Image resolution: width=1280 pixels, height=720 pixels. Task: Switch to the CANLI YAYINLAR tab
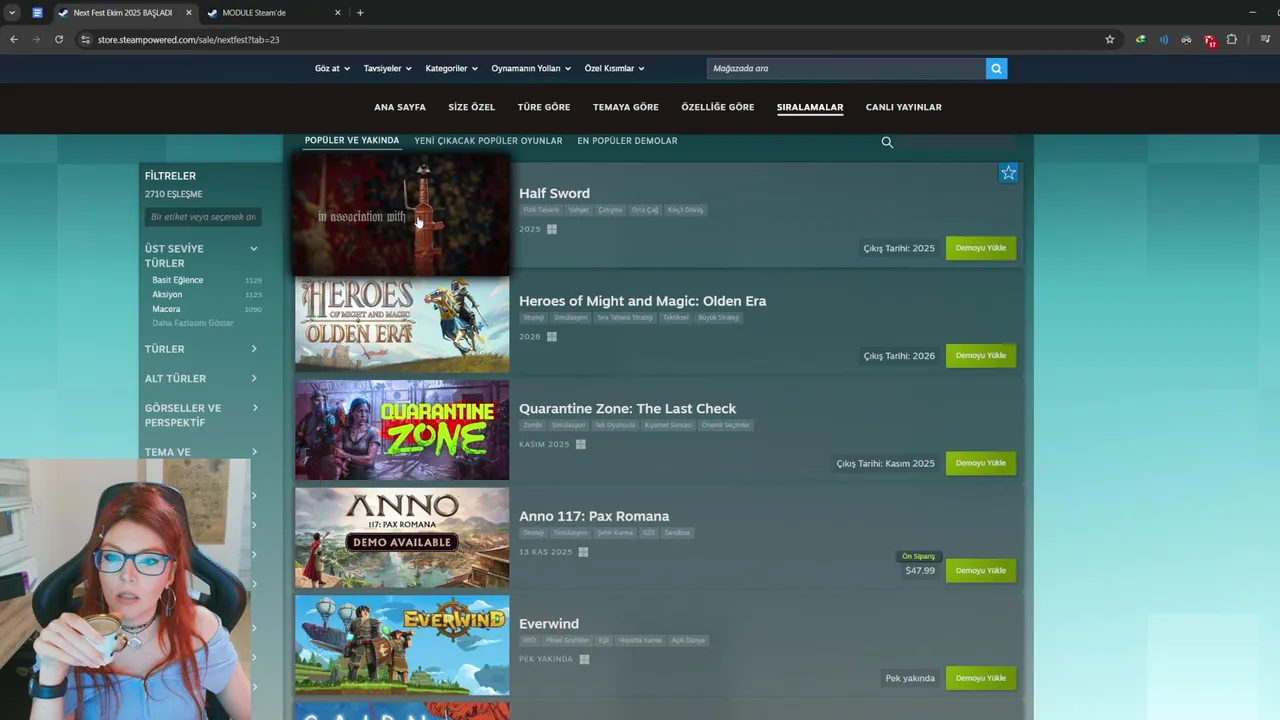click(904, 107)
